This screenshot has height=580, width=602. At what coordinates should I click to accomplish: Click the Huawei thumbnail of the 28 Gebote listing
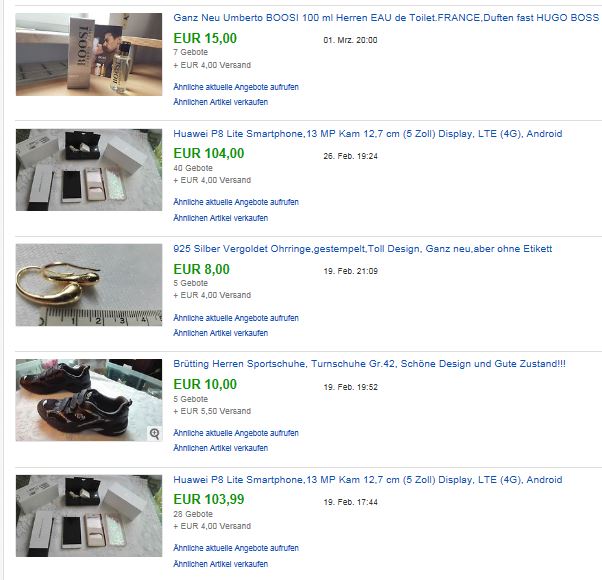point(89,516)
